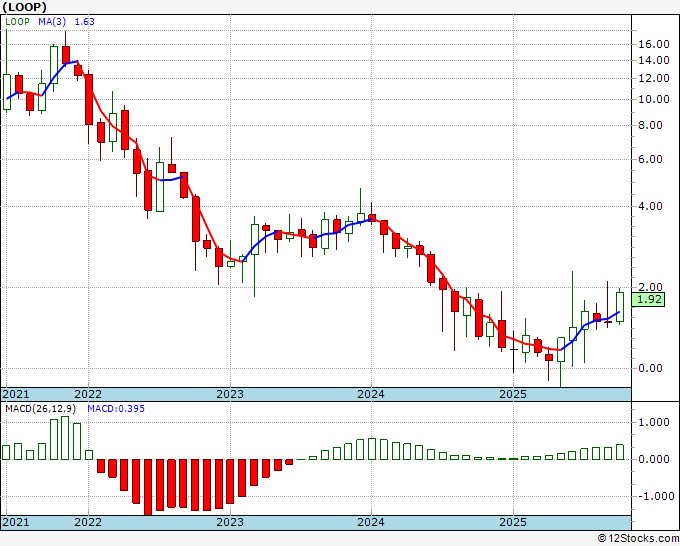Click the most recent MACD histogram bar

tap(620, 452)
